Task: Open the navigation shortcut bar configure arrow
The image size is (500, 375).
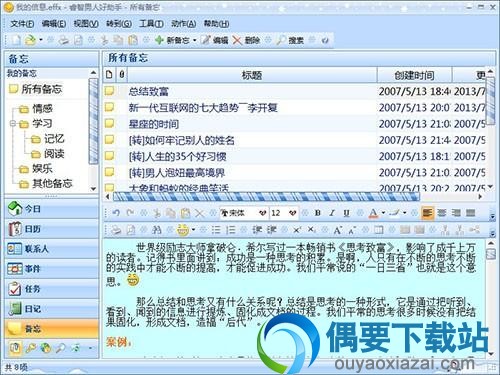Action: [90, 348]
